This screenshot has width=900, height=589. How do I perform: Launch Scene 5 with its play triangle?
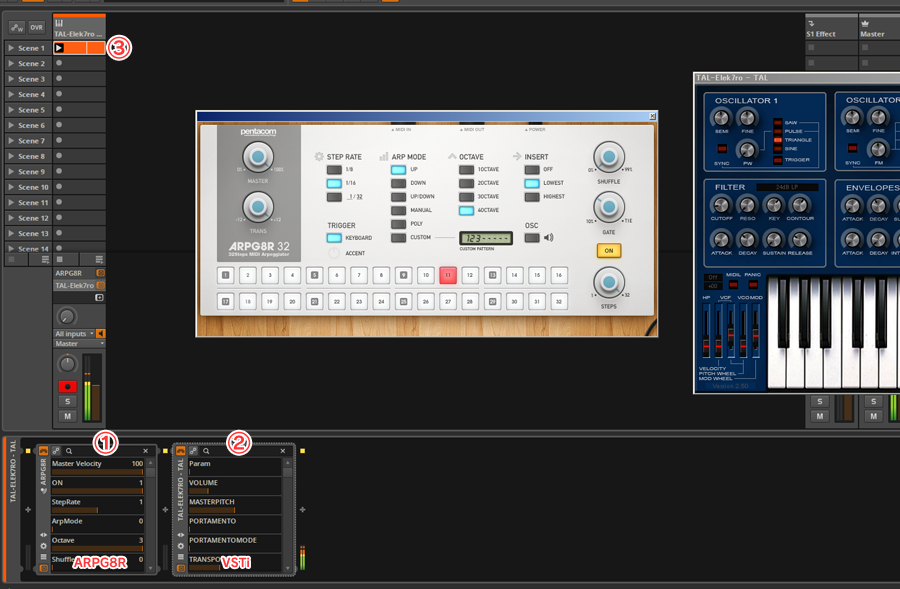pos(11,110)
